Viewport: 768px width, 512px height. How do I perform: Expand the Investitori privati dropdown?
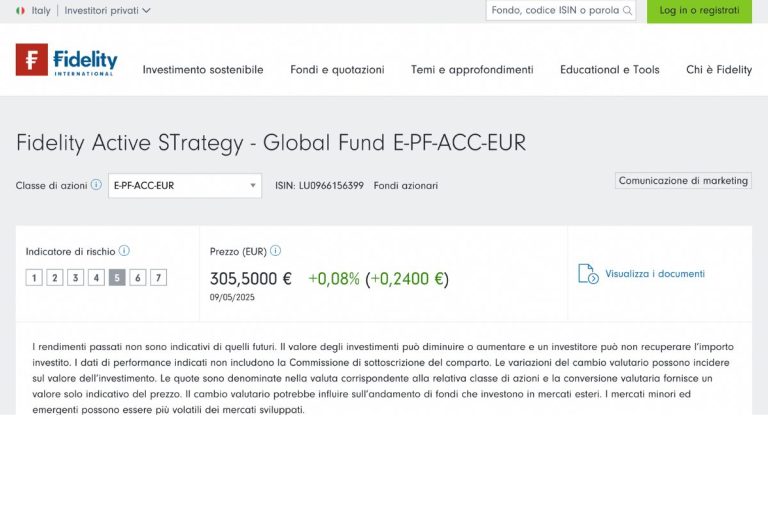click(107, 11)
